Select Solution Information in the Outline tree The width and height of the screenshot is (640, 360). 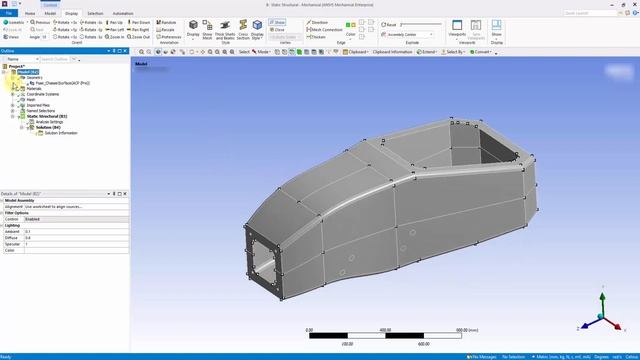click(x=61, y=133)
